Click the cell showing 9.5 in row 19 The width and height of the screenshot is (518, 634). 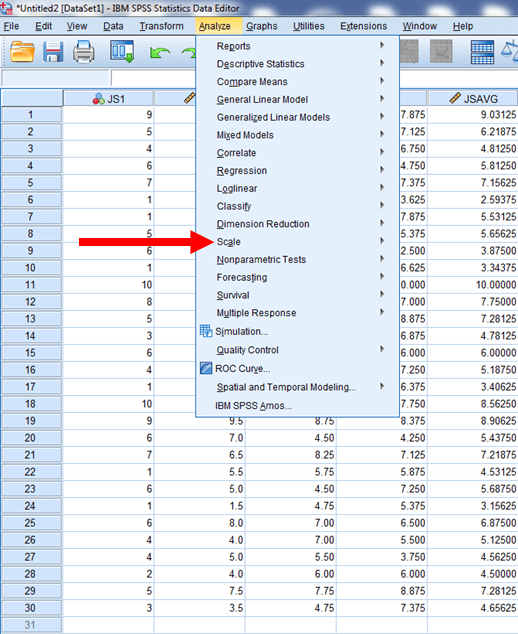[200, 421]
